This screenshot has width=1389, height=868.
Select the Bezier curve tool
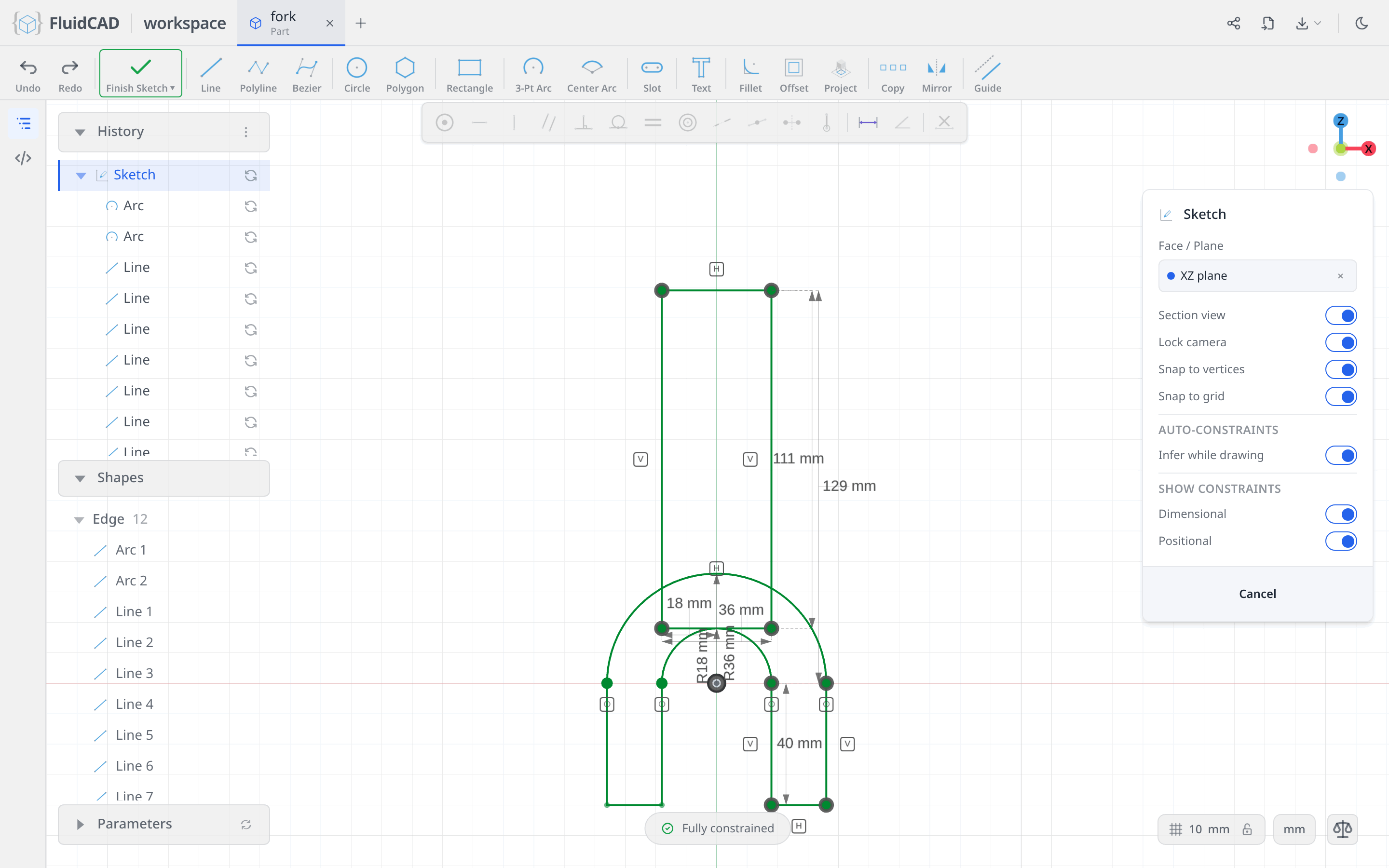point(307,75)
